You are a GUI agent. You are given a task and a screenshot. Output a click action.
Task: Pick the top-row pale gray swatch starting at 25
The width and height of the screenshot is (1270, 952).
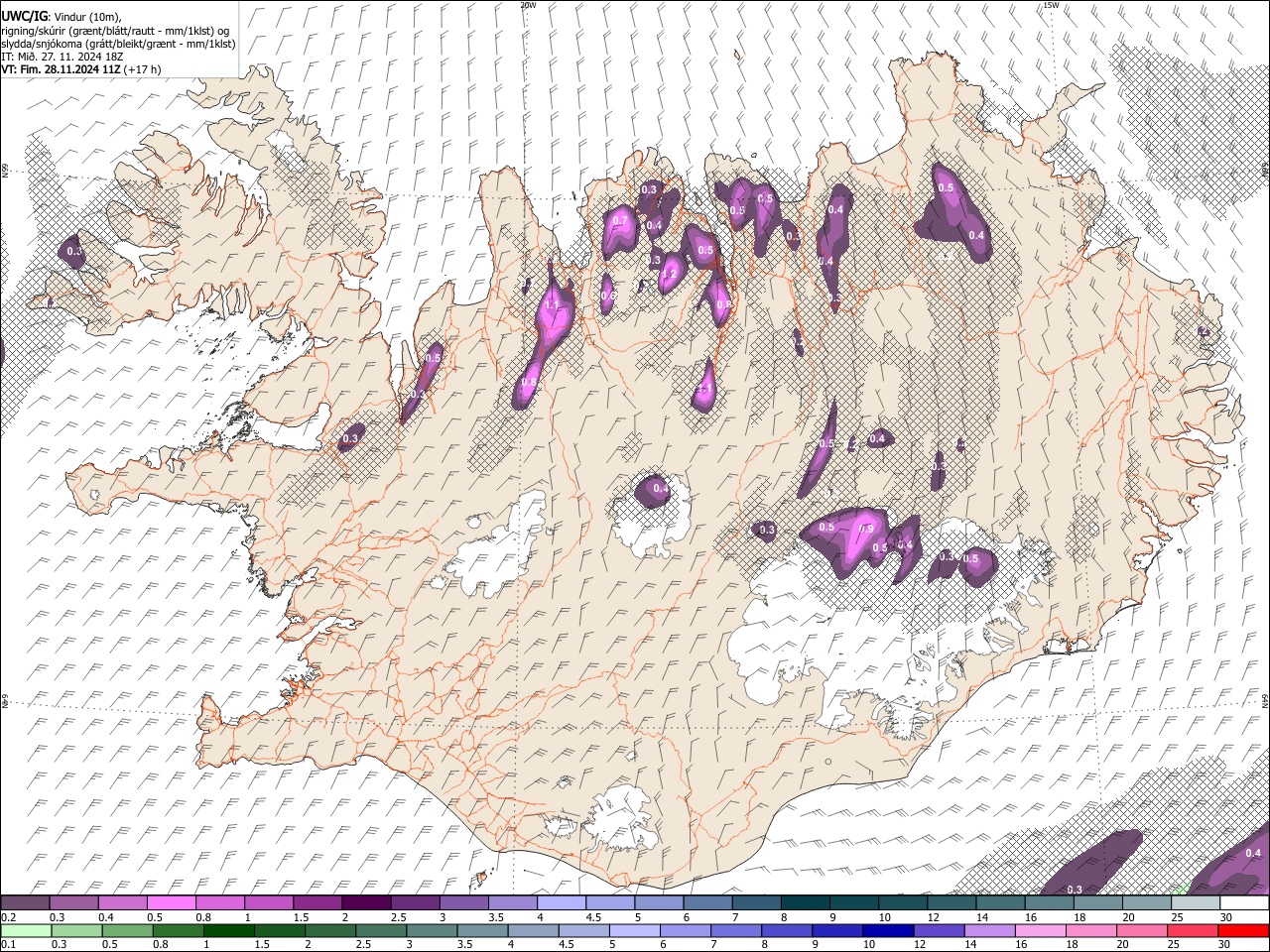point(1196,903)
